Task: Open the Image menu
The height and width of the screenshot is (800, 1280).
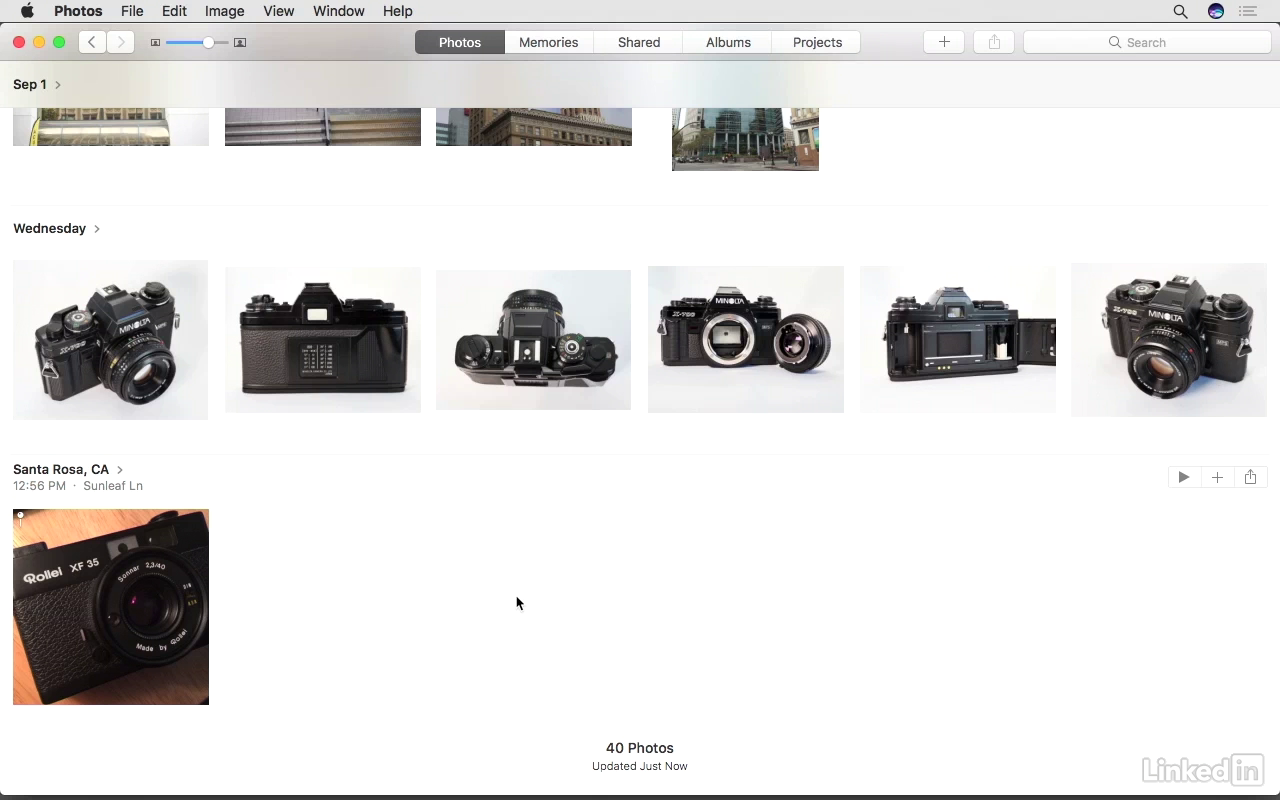Action: (x=224, y=11)
